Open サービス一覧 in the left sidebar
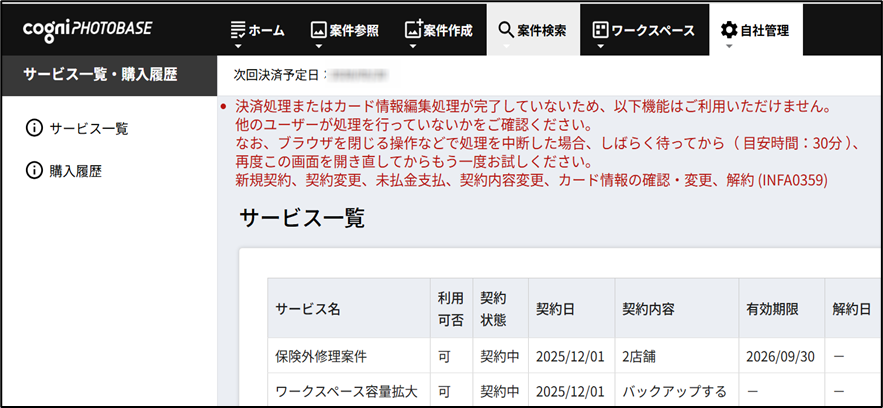Viewport: 883px width, 408px height. click(x=89, y=128)
